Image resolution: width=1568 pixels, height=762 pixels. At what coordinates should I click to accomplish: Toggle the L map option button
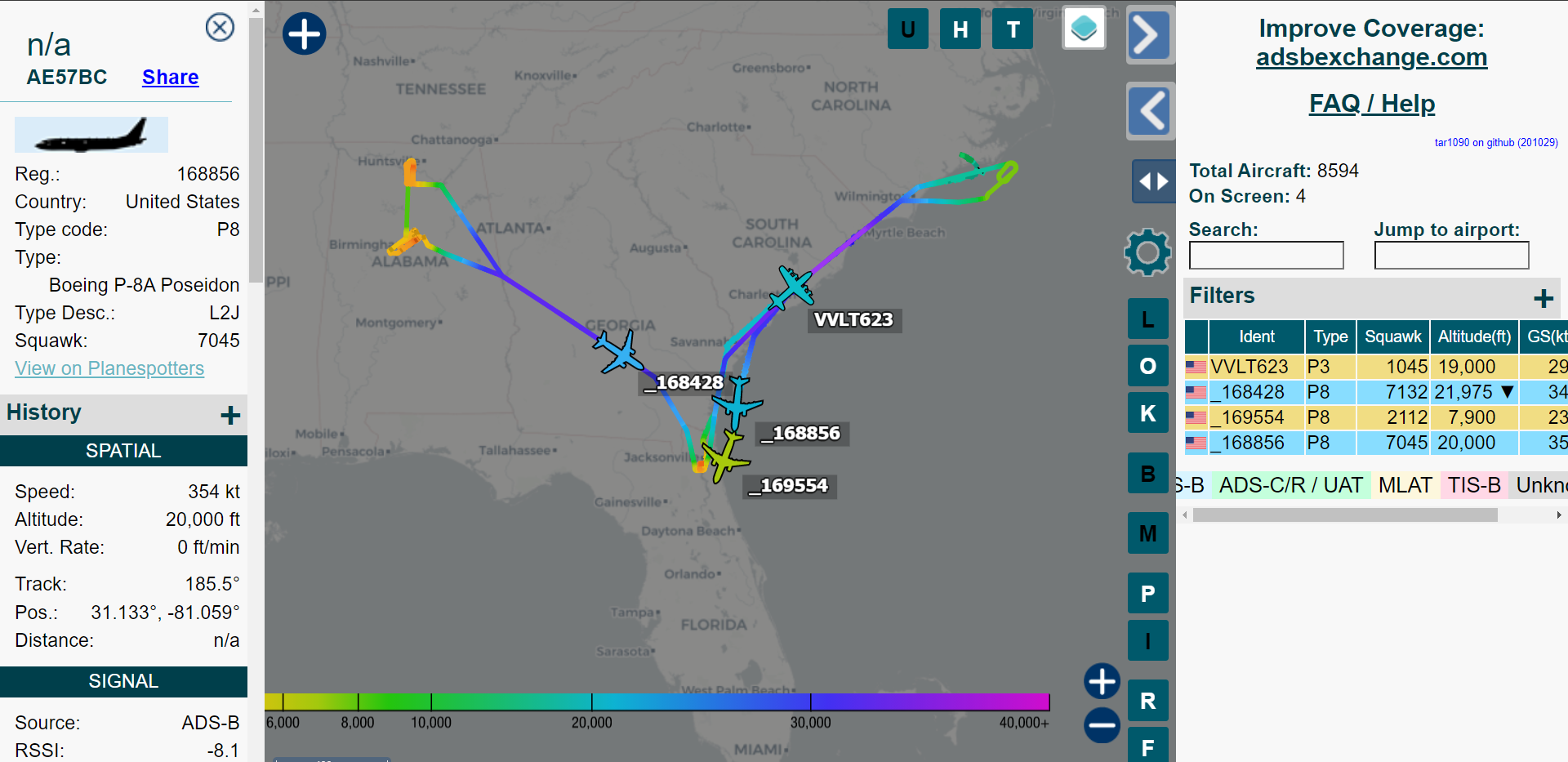point(1147,319)
